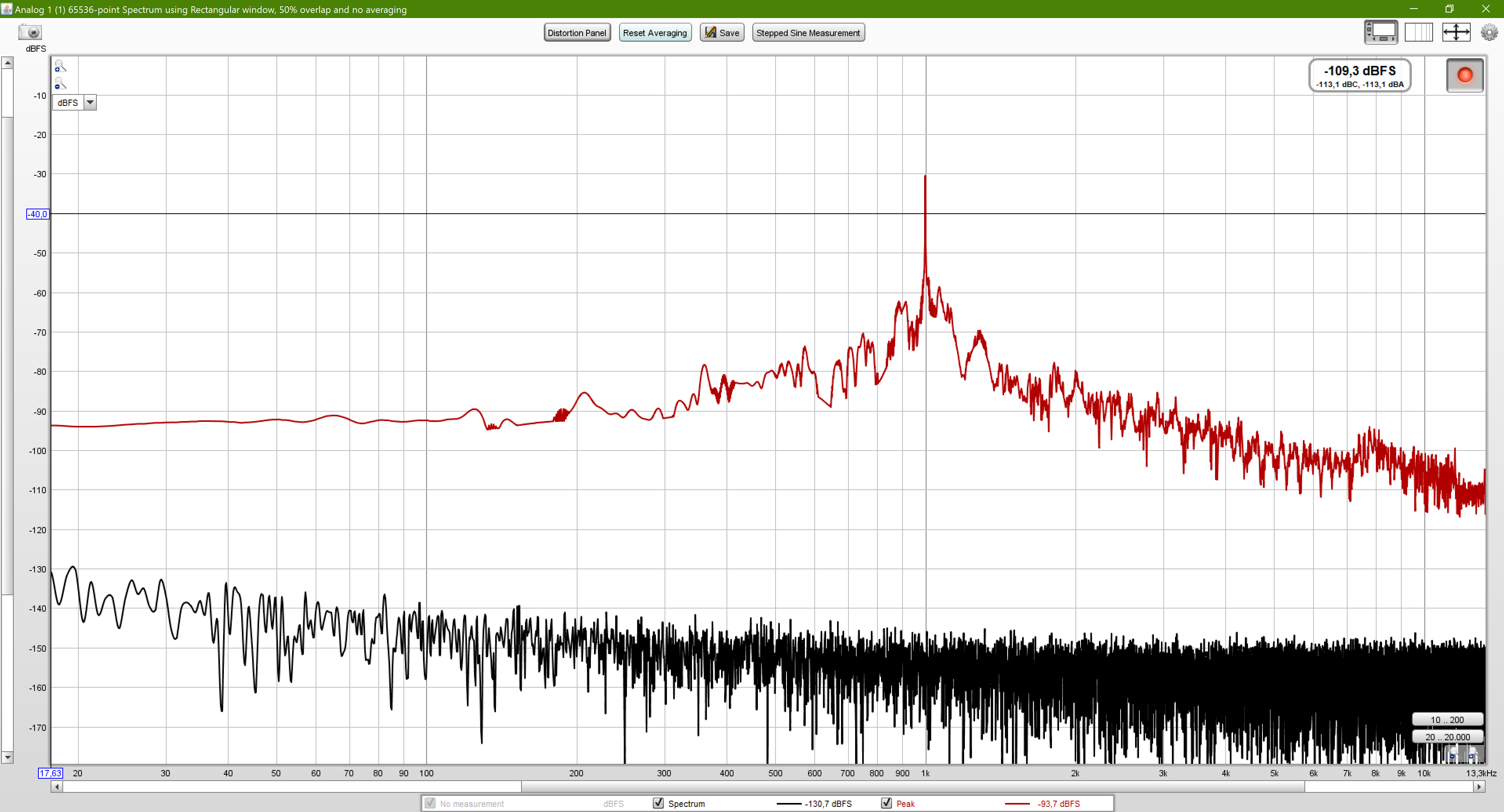
Task: Open Stepped Sine Measurement
Action: click(808, 33)
